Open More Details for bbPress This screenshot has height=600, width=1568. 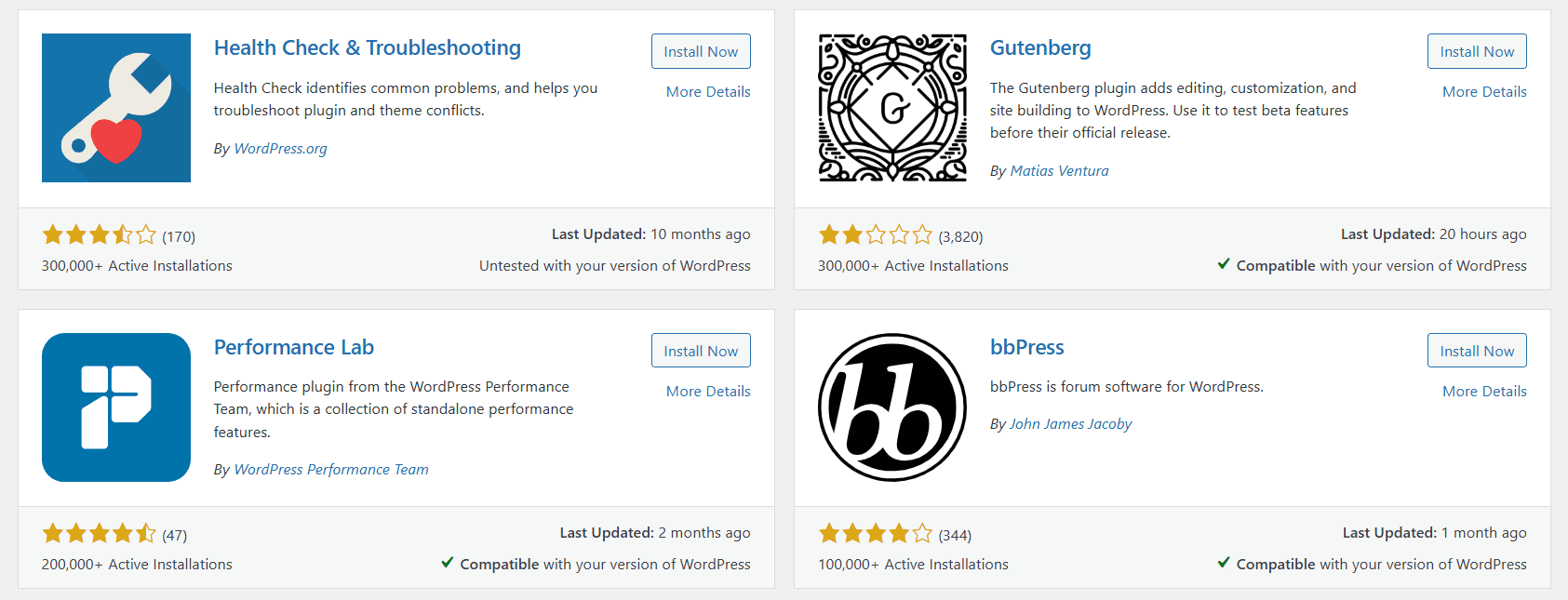pyautogui.click(x=1483, y=391)
